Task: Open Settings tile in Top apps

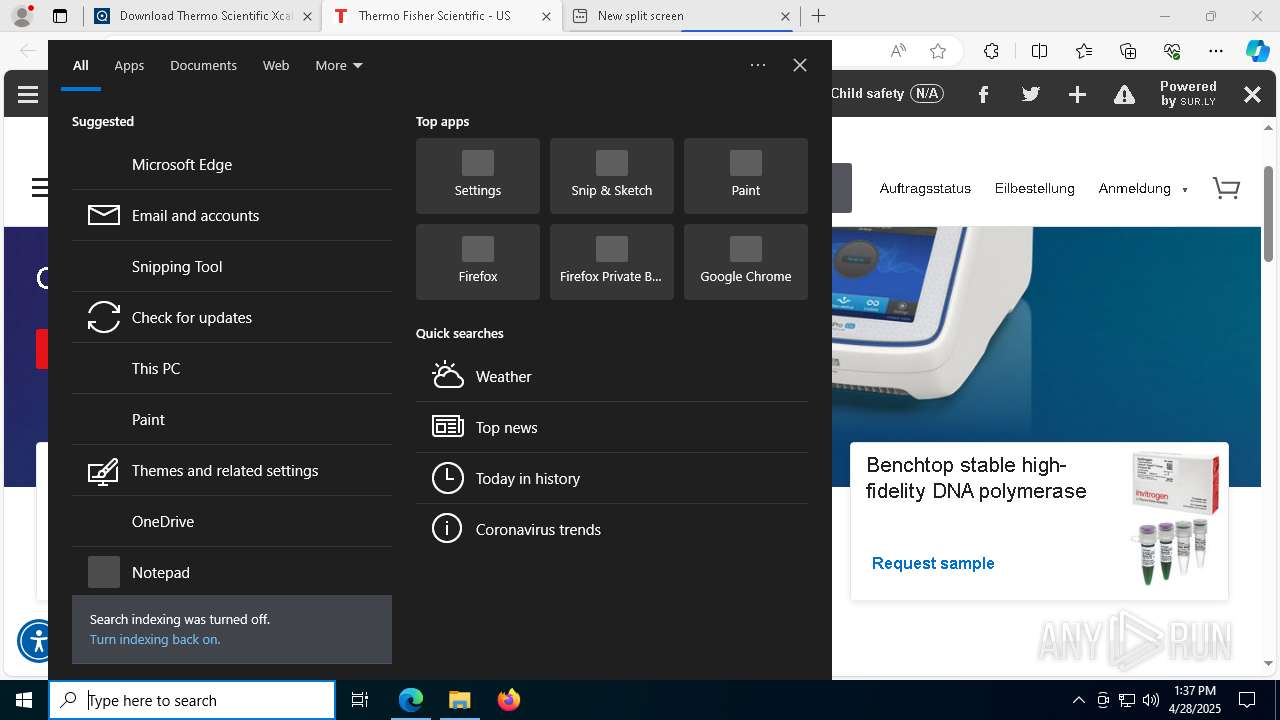Action: [x=478, y=176]
